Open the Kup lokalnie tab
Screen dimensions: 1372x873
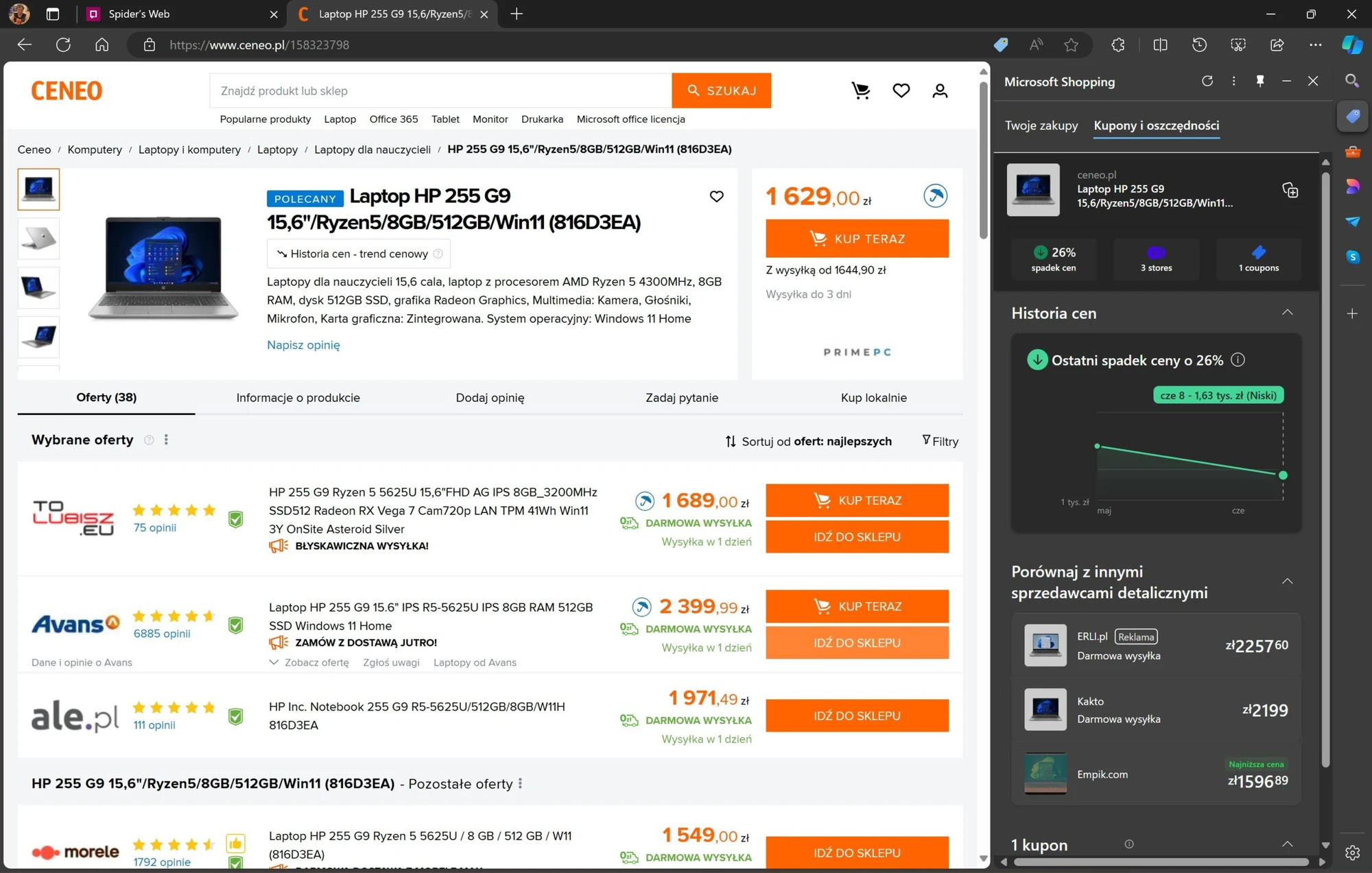[x=873, y=398]
